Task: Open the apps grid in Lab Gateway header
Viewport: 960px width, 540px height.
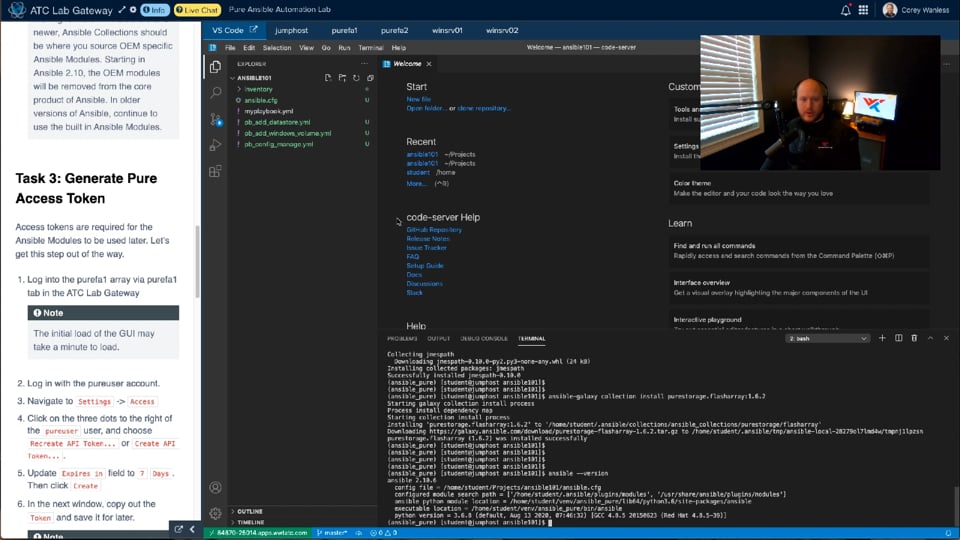Action: (x=863, y=10)
